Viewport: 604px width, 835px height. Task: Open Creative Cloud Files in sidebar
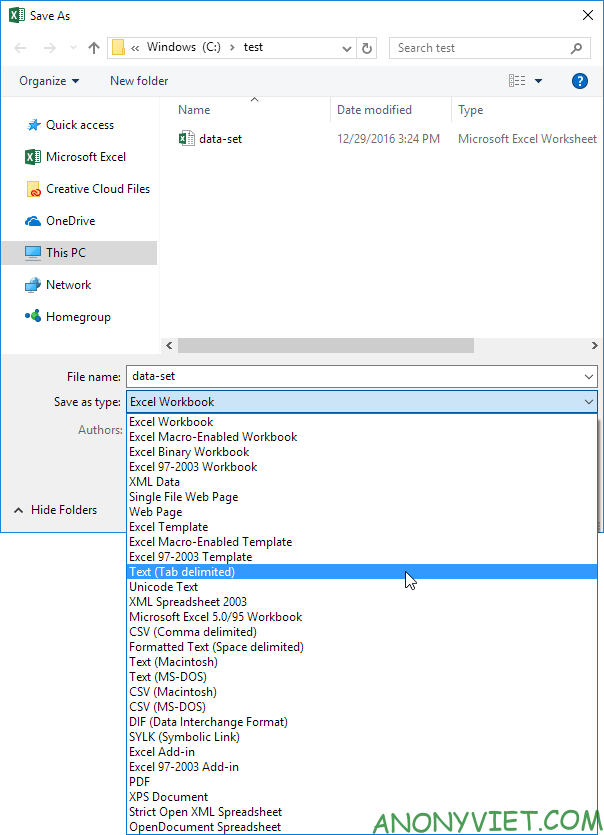click(97, 189)
